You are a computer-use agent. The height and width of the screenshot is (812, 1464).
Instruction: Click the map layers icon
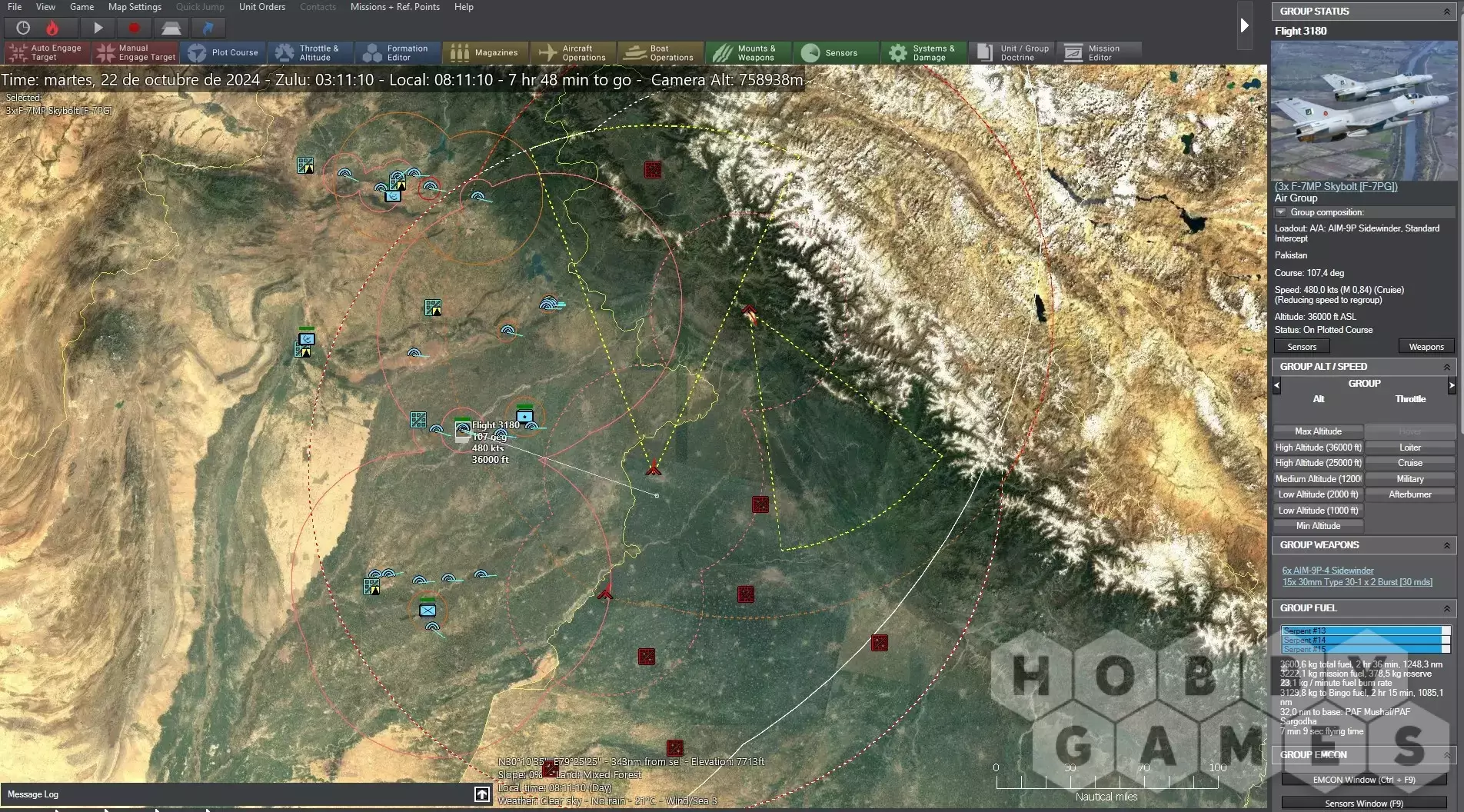pos(171,28)
